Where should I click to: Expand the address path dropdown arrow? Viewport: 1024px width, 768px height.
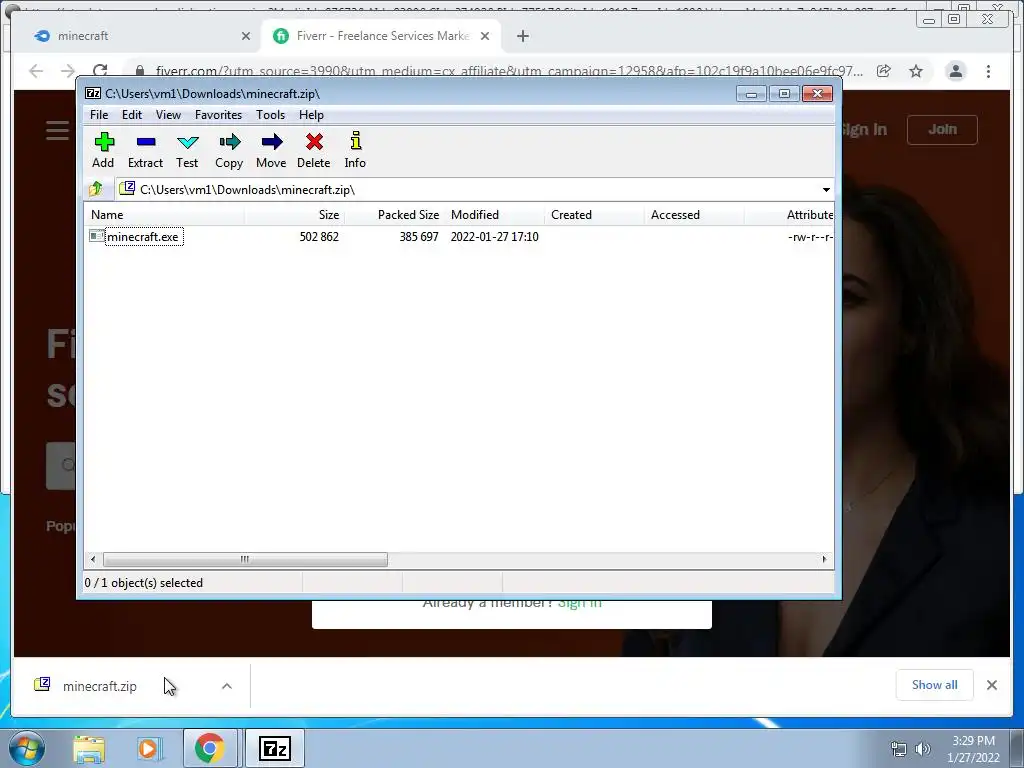826,190
